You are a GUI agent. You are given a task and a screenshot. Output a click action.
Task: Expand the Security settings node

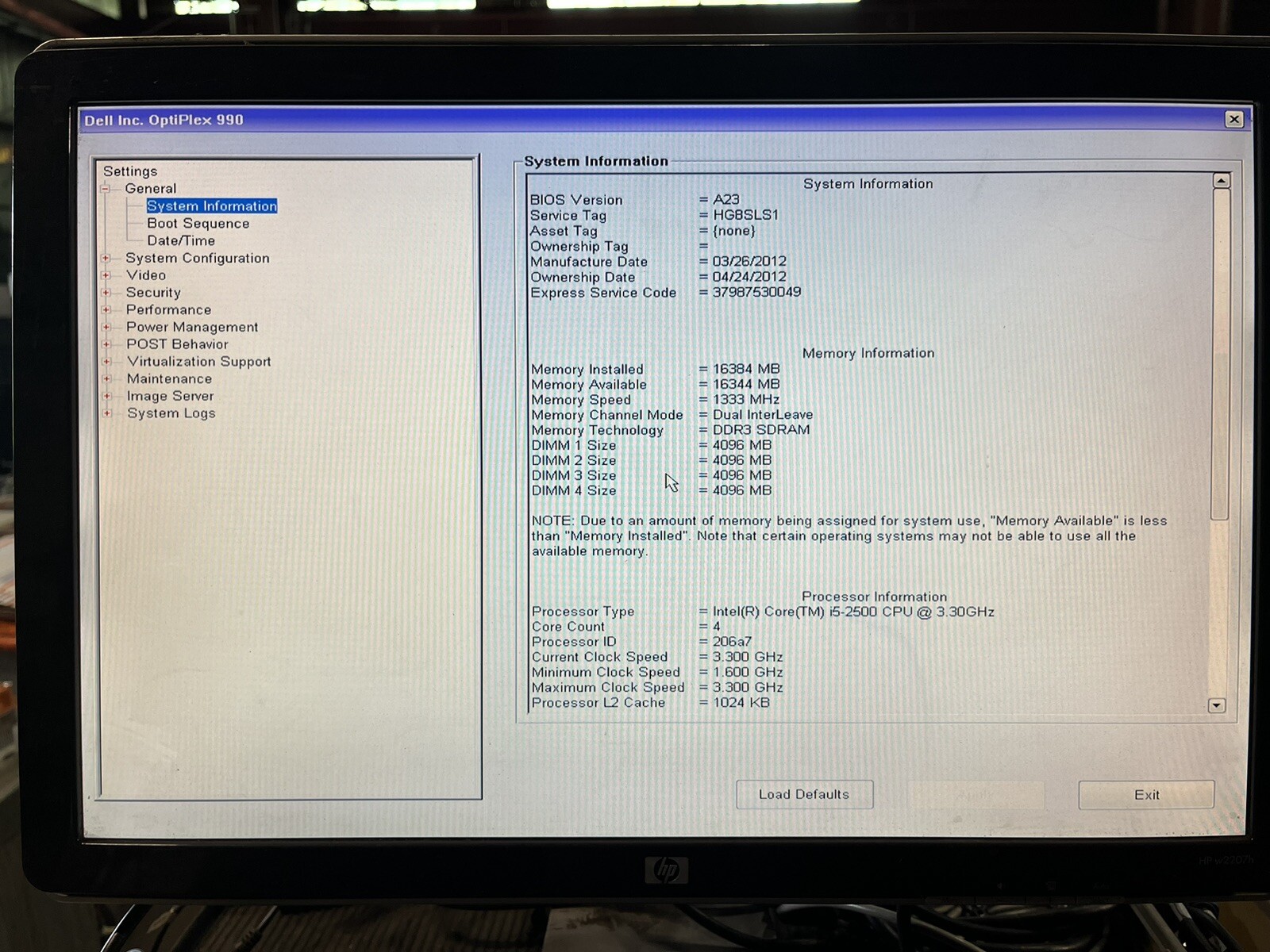(x=106, y=293)
